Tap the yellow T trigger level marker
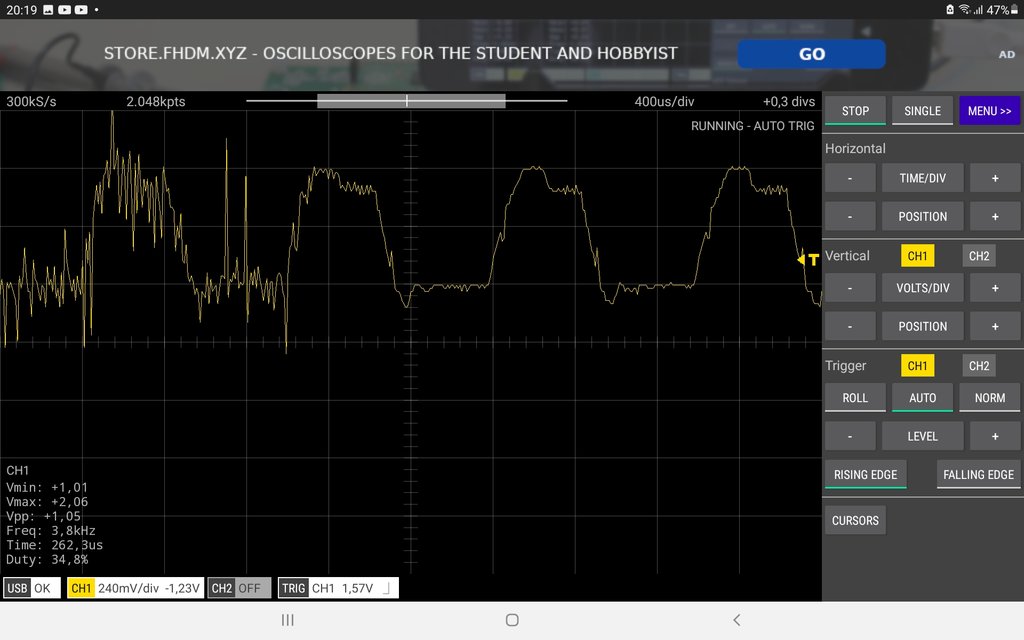 [x=808, y=259]
